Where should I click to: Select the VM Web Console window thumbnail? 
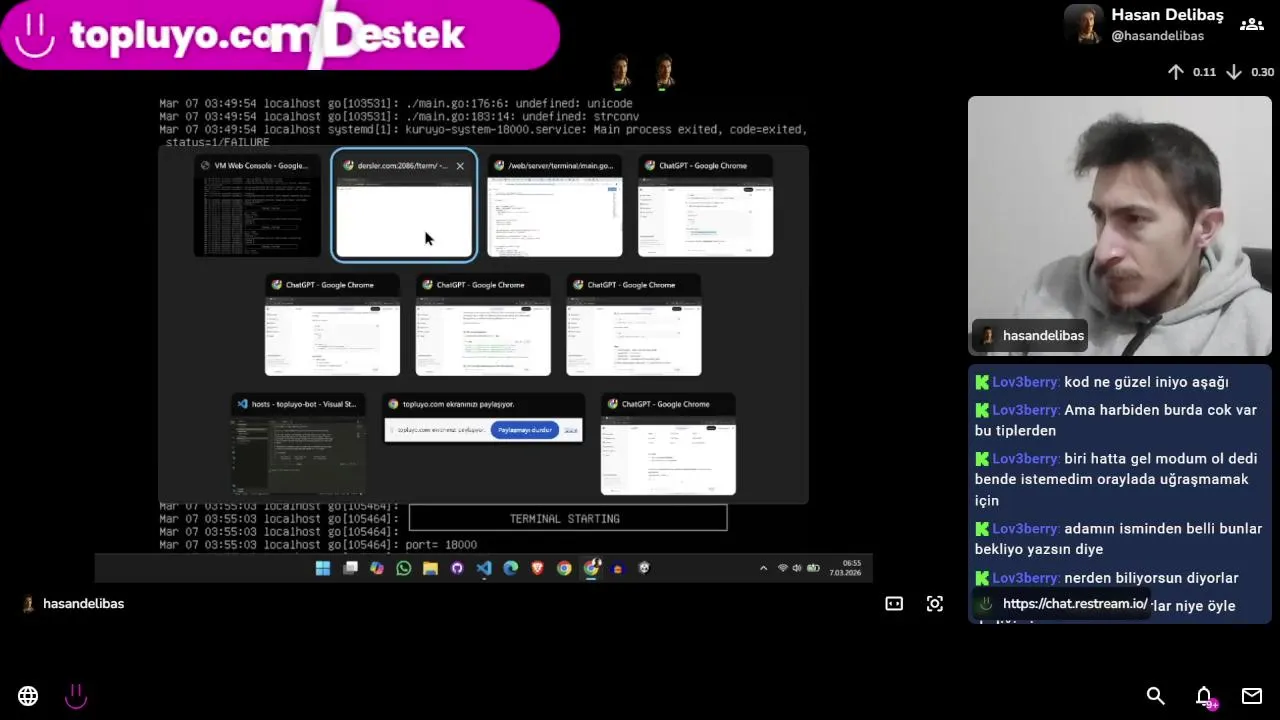click(257, 205)
